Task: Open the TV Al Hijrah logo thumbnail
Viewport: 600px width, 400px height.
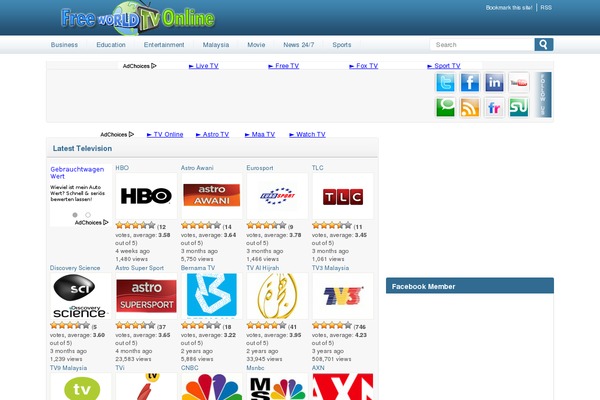Action: [x=277, y=296]
